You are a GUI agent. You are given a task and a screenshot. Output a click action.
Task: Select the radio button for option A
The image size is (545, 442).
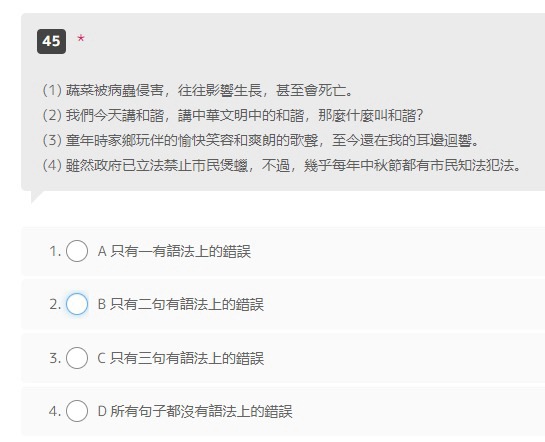77,251
